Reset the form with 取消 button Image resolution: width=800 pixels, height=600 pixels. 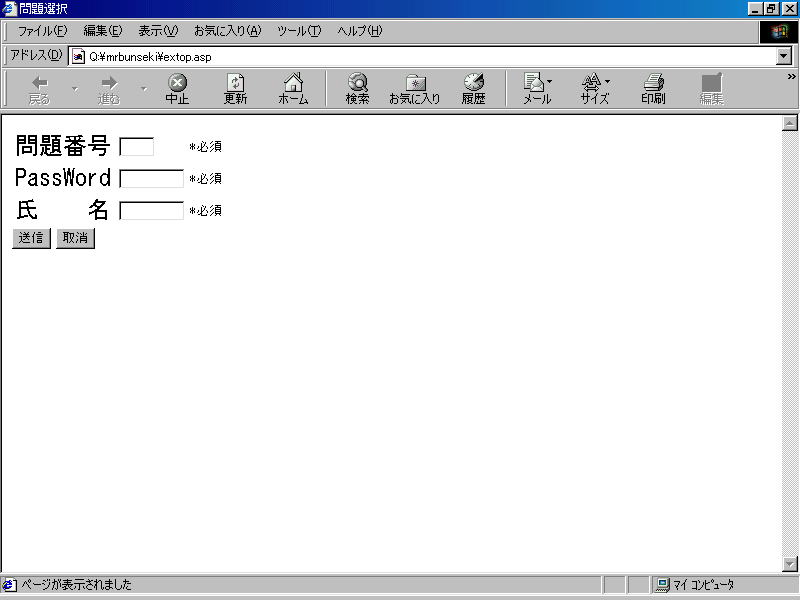click(75, 238)
